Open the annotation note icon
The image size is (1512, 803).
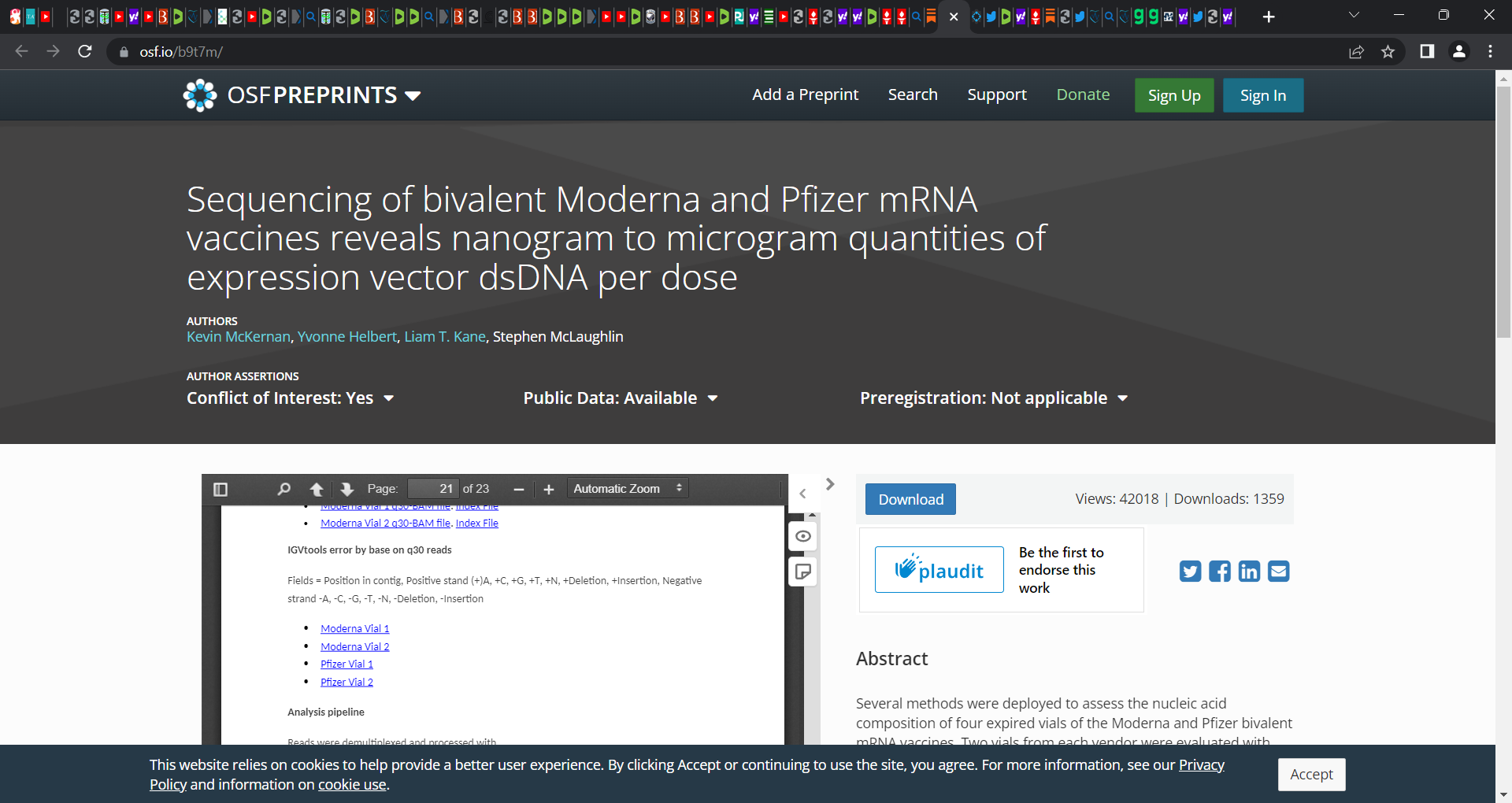click(803, 572)
